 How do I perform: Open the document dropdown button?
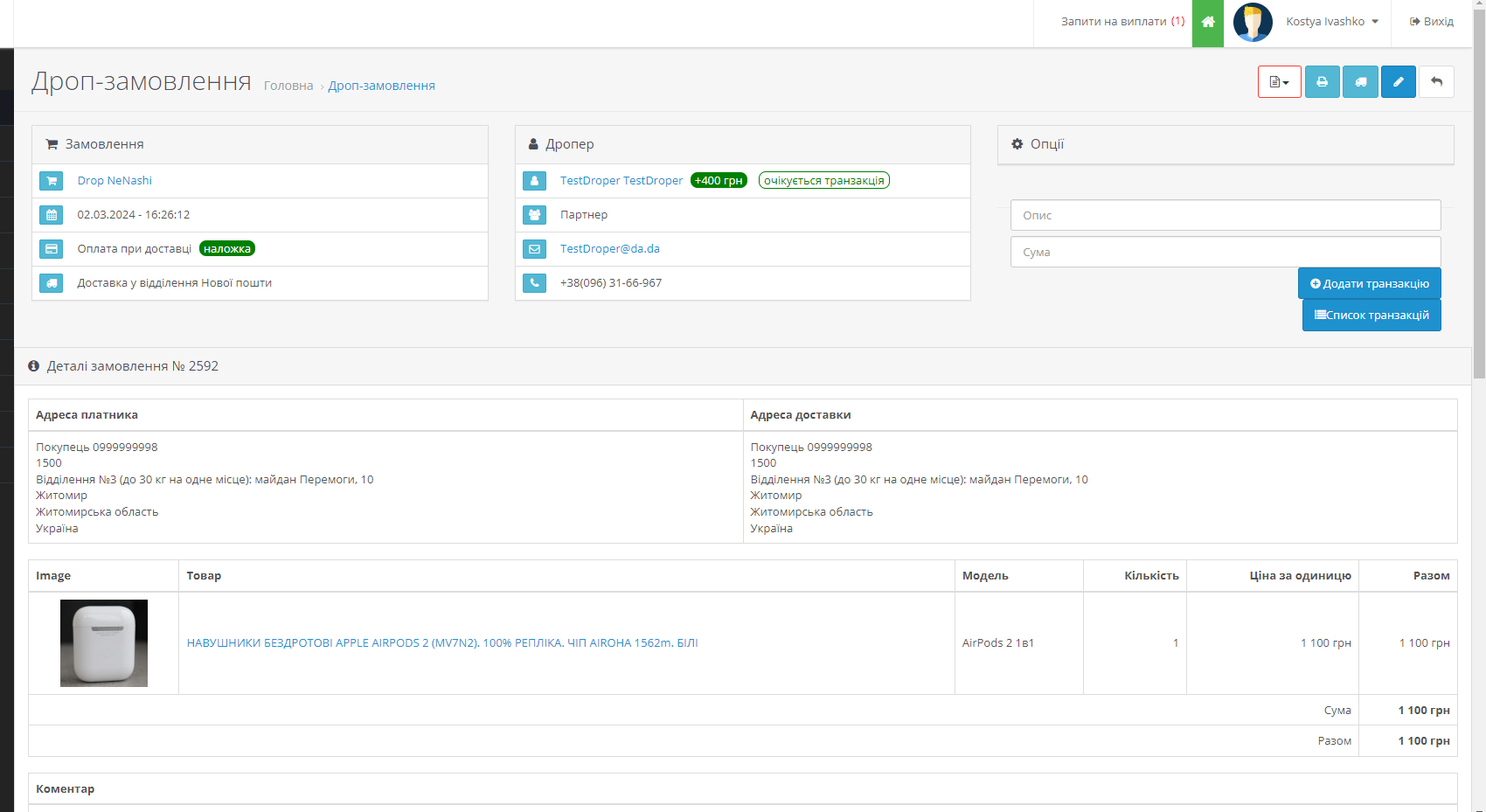coord(1279,82)
